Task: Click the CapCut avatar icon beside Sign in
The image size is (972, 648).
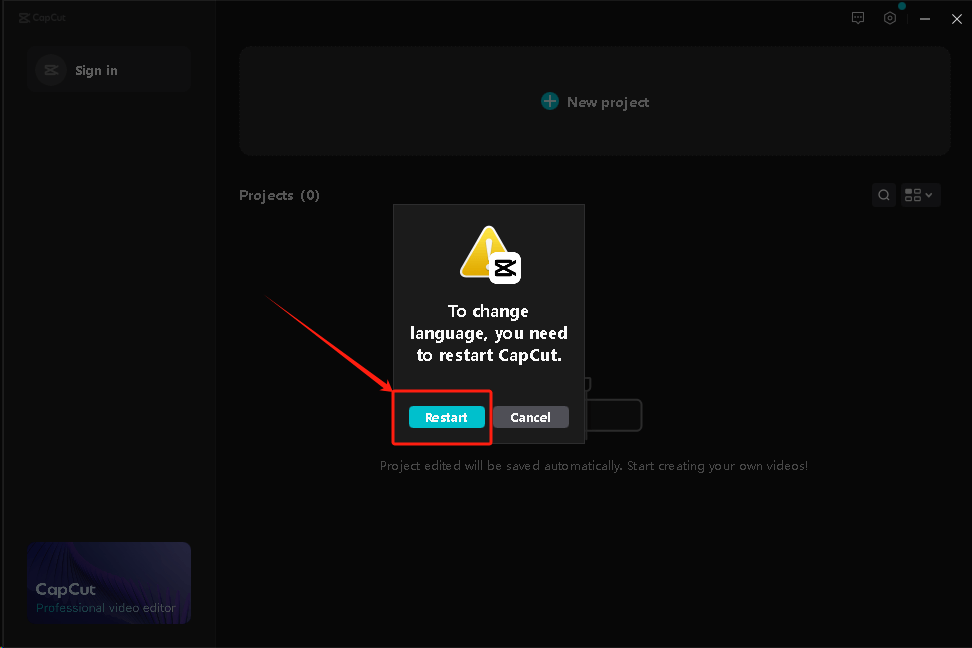Action: click(51, 70)
